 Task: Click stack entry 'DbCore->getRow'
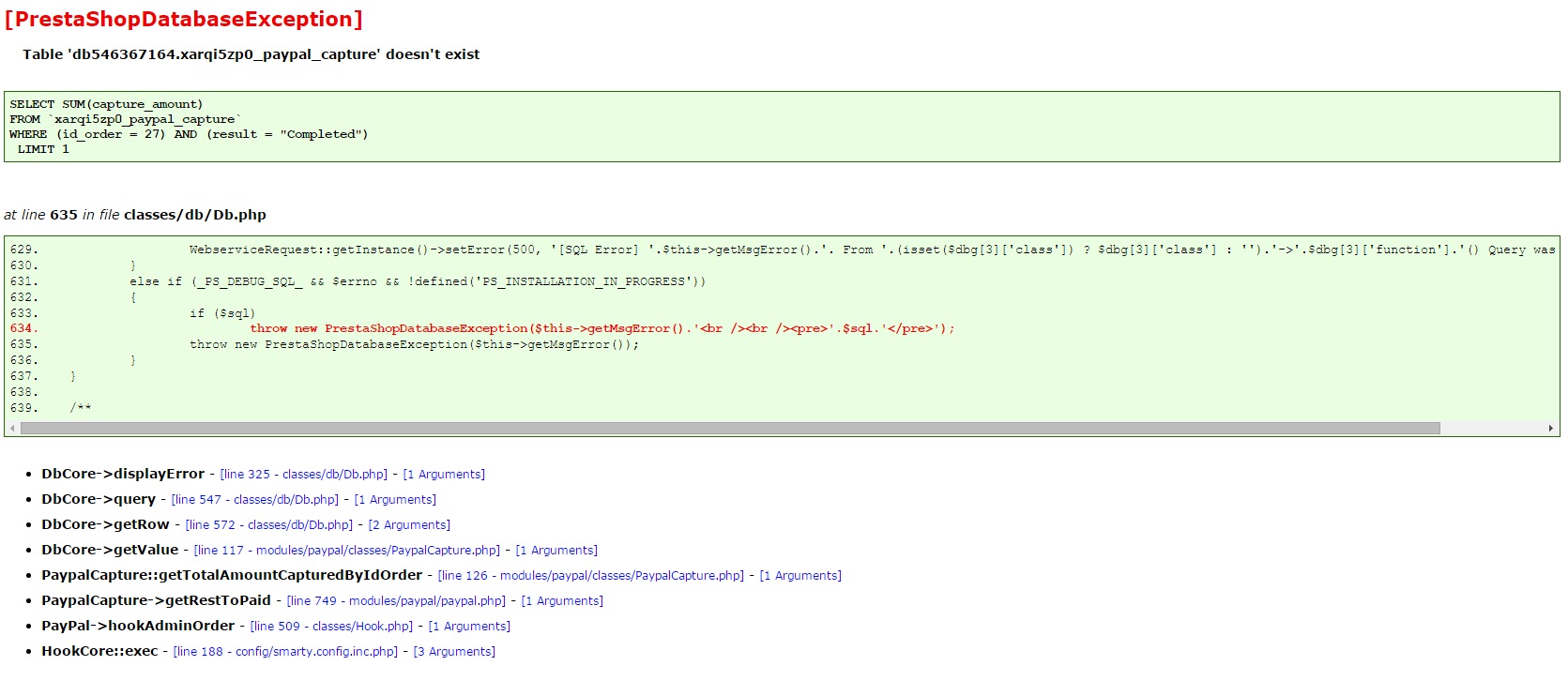pos(106,524)
